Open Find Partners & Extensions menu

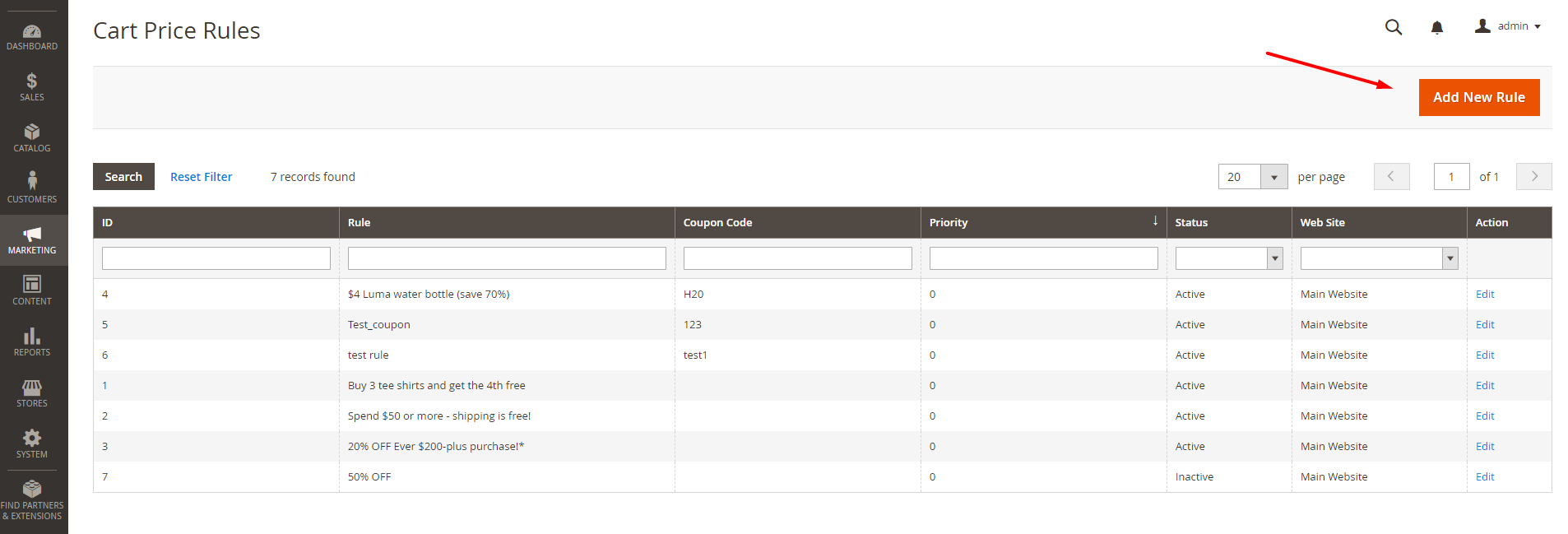(x=32, y=499)
